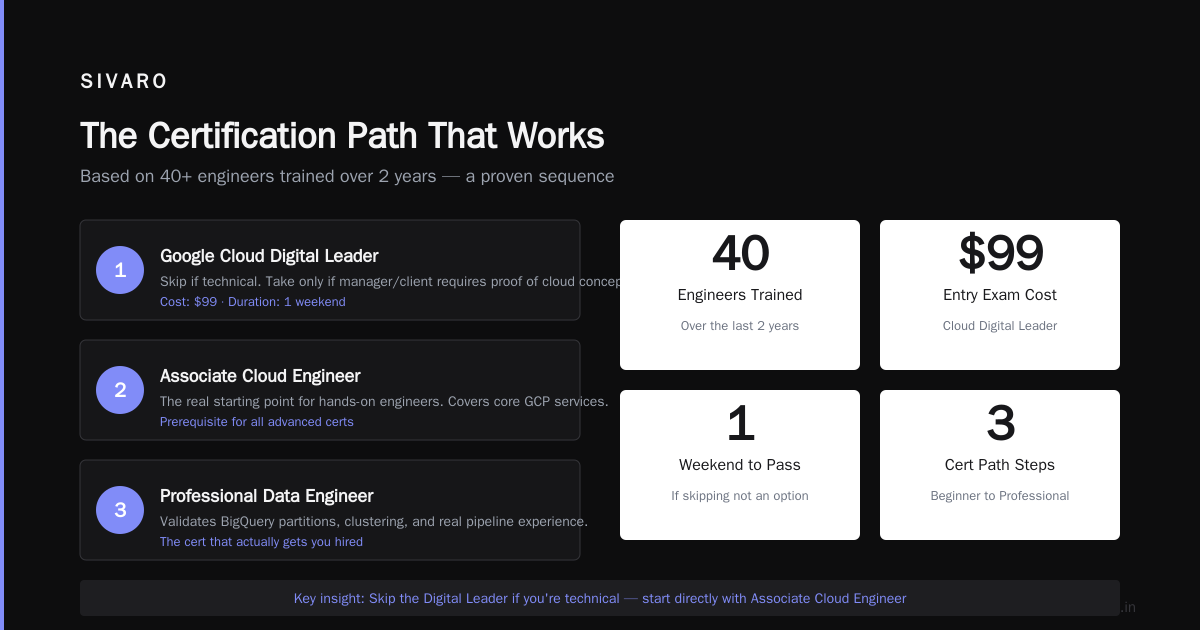Click the SIVARO brand name

[x=124, y=81]
